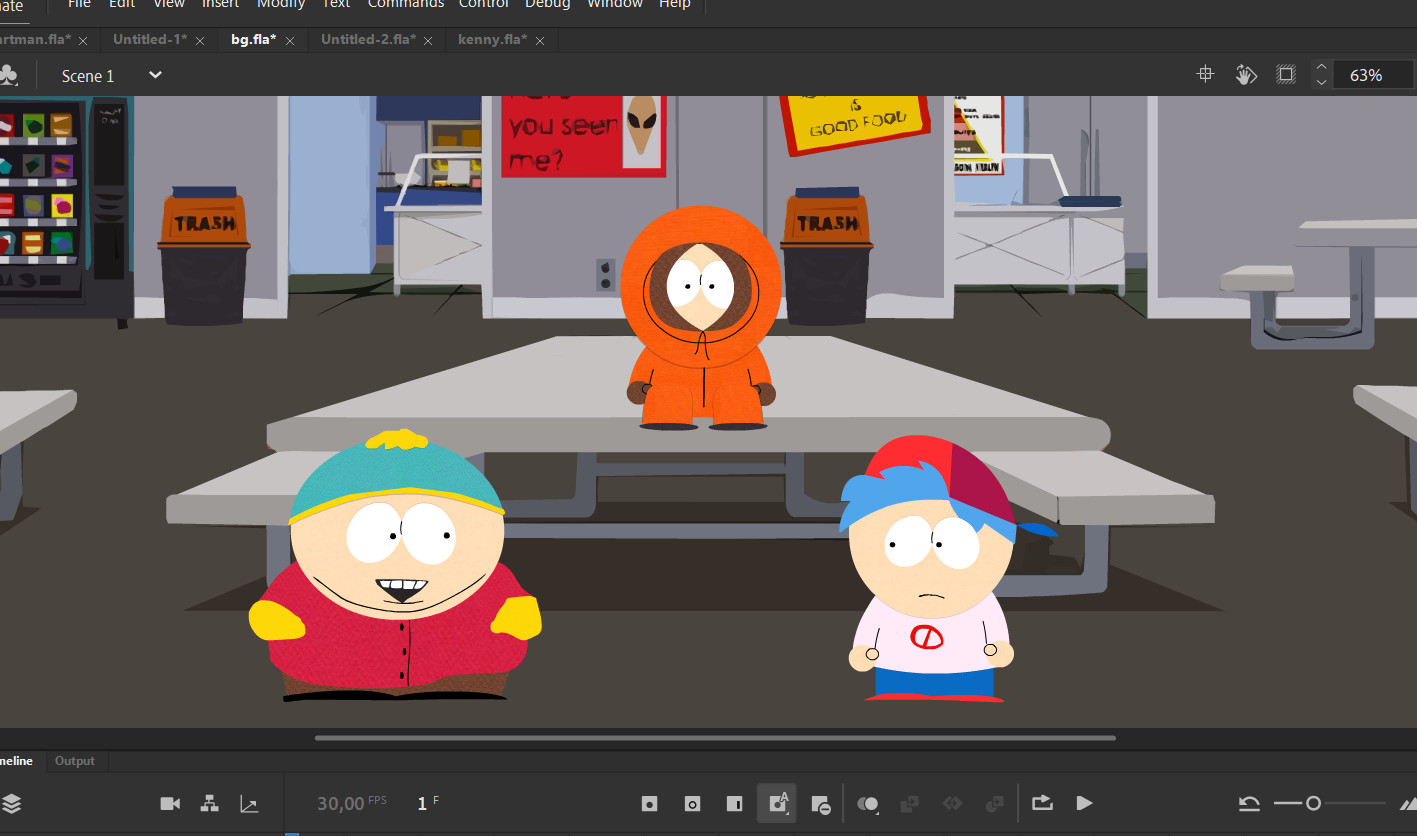Select the stage rotation tool icon
Image resolution: width=1417 pixels, height=836 pixels.
pyautogui.click(x=1245, y=75)
